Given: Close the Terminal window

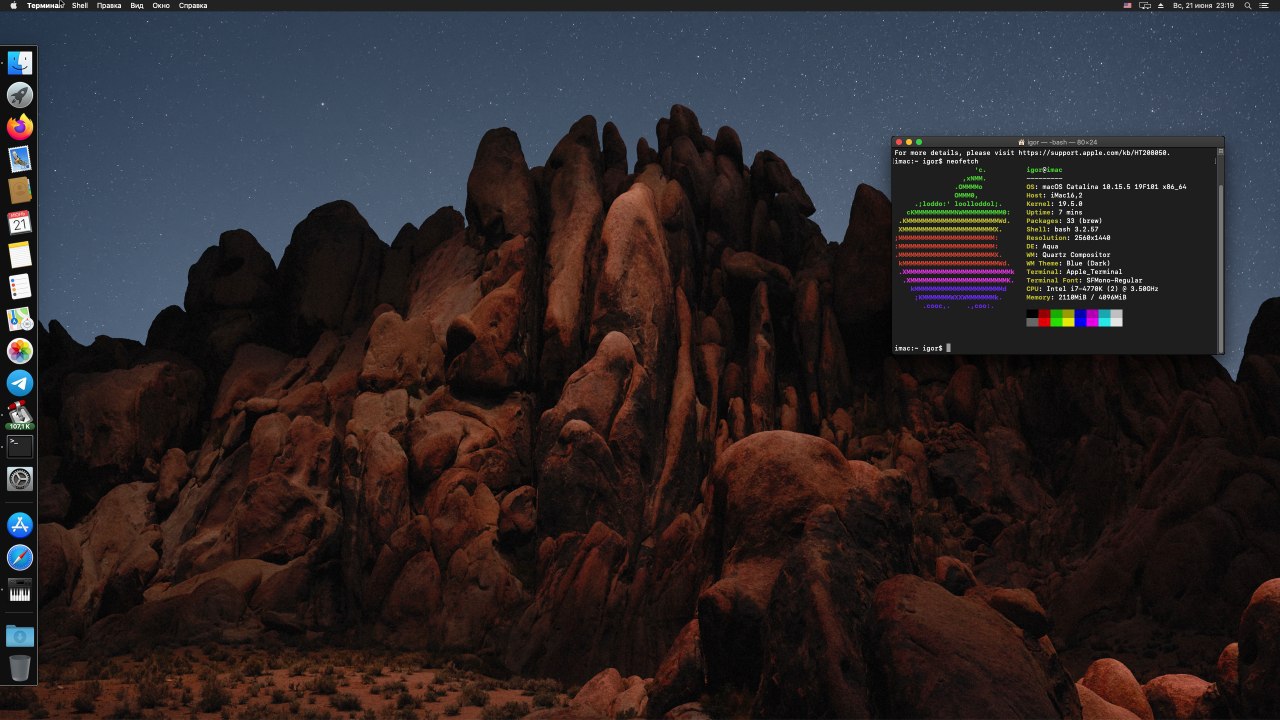Looking at the screenshot, I should click(x=899, y=142).
